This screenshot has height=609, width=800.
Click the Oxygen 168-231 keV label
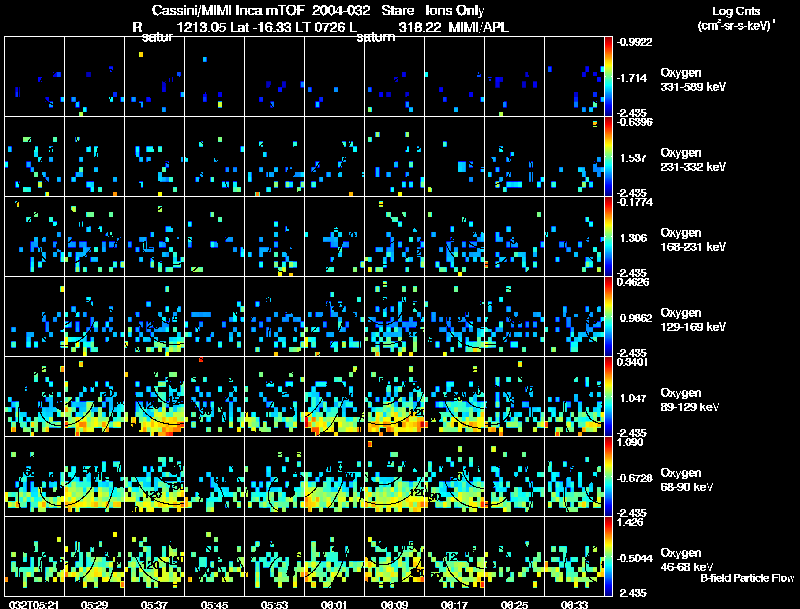coord(693,240)
